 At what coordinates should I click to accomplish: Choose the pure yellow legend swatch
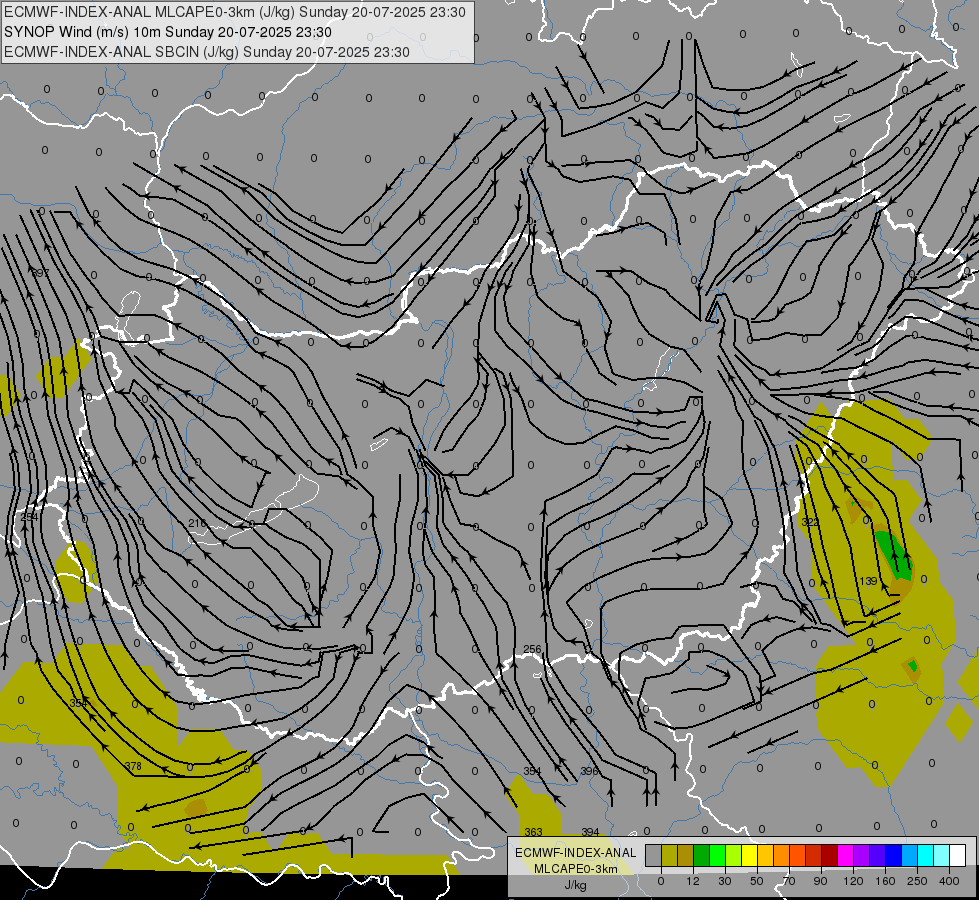749,855
